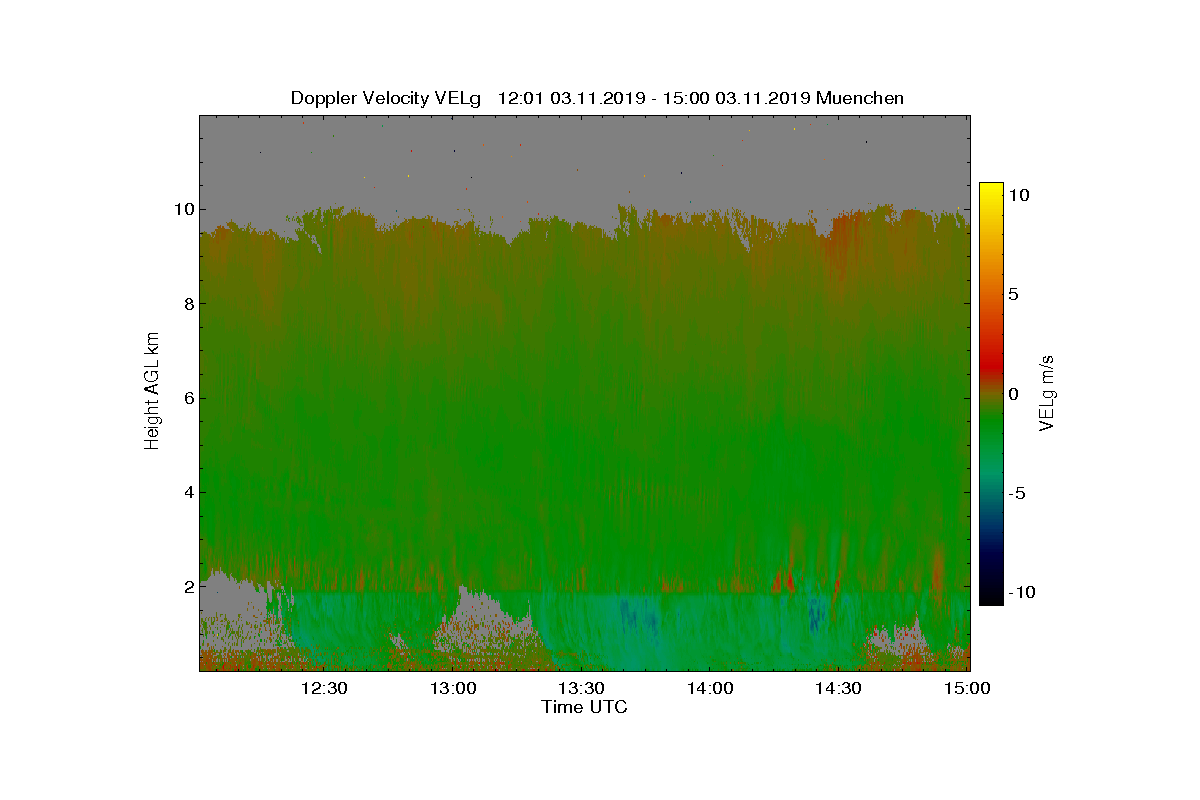Click the height axis '2' tick label
The width and height of the screenshot is (1200, 800).
click(188, 586)
